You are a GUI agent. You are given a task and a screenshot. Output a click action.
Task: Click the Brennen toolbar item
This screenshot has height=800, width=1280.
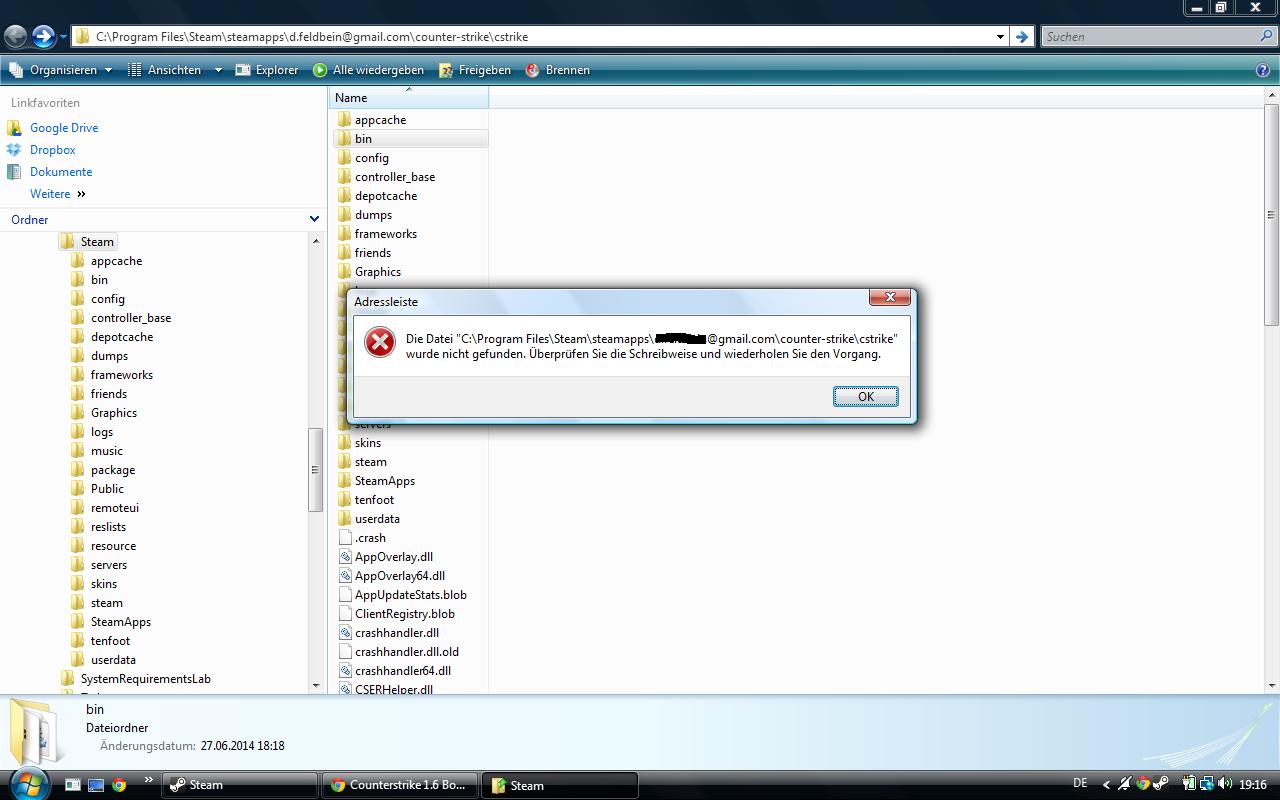(558, 70)
